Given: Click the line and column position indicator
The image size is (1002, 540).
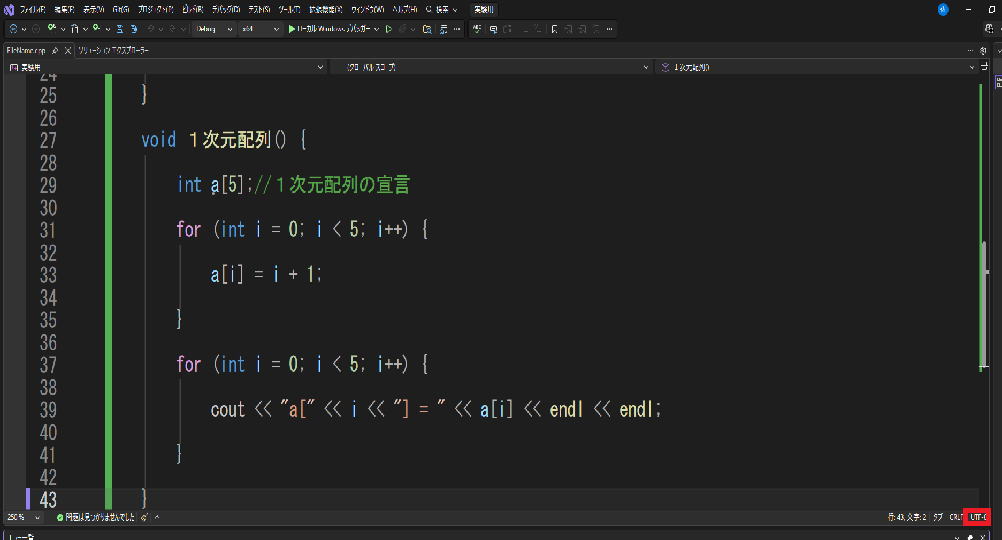Looking at the screenshot, I should tap(907, 517).
